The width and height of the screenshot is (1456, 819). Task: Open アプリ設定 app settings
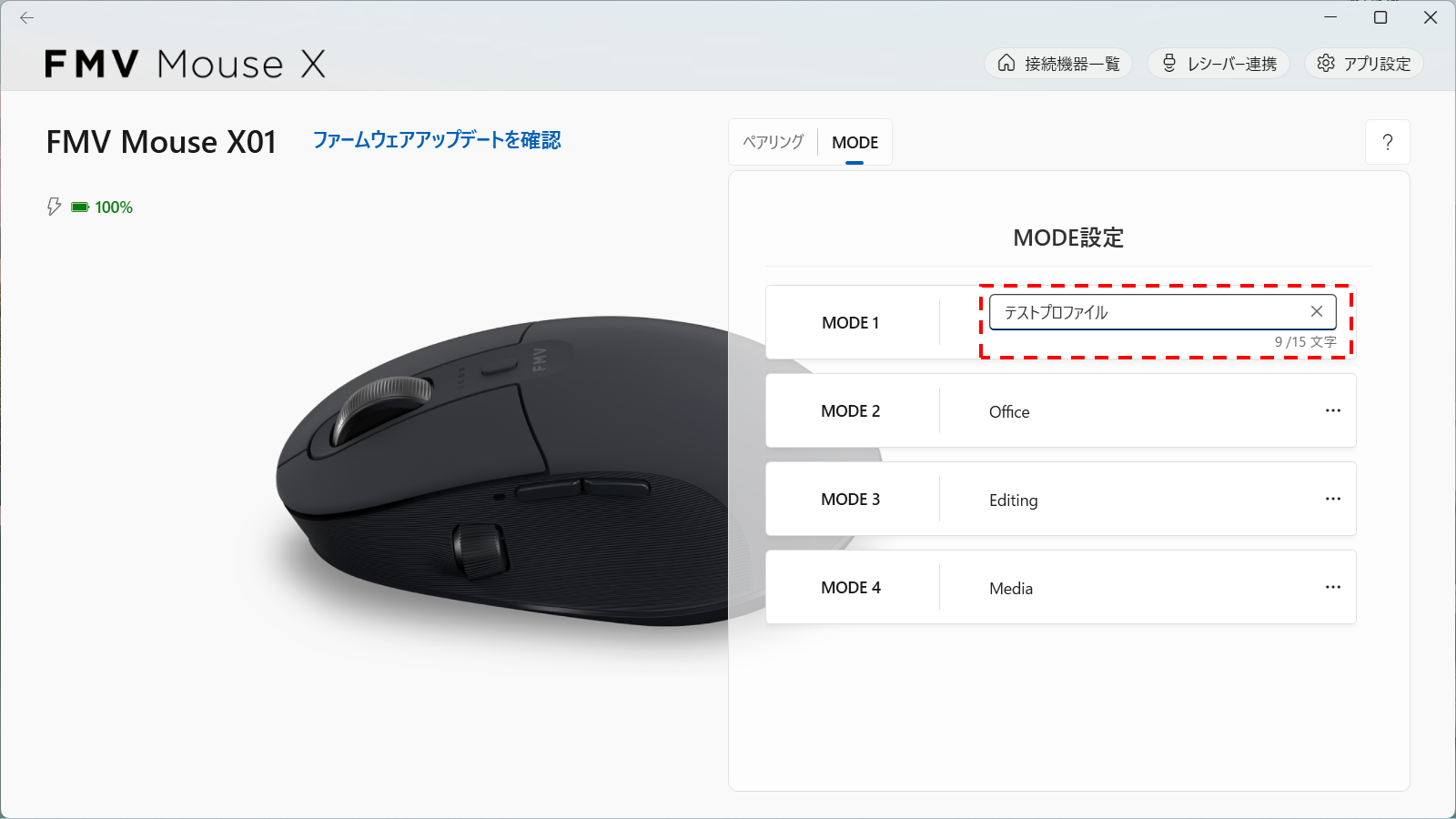1364,64
